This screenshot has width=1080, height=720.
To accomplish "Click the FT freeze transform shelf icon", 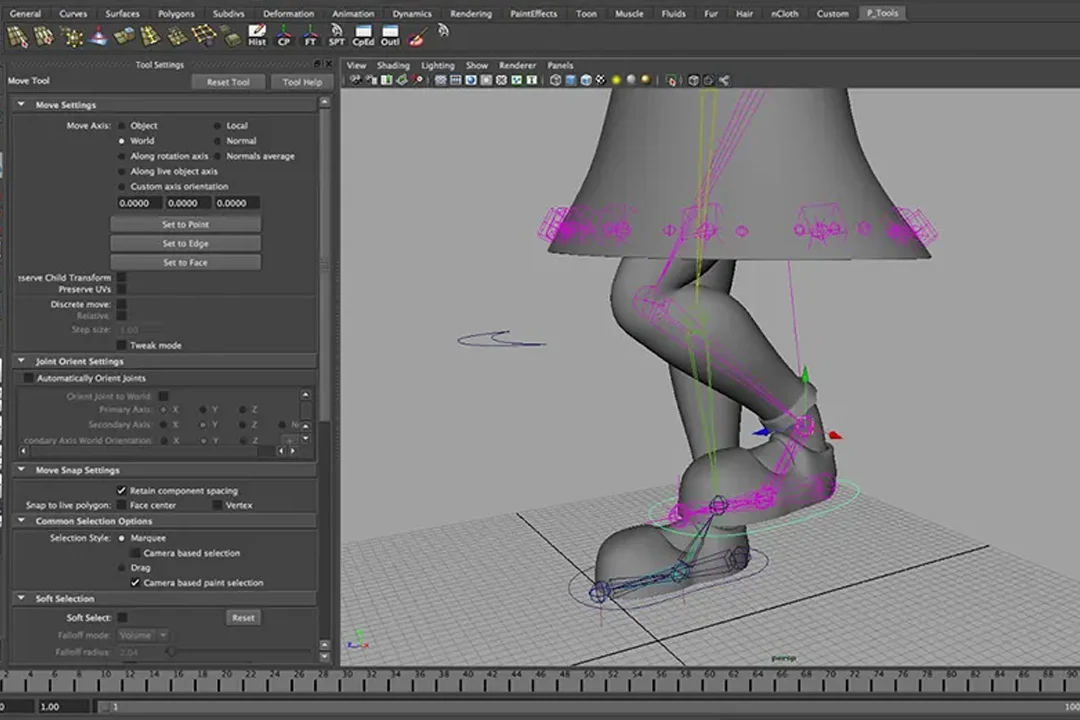I will (310, 35).
